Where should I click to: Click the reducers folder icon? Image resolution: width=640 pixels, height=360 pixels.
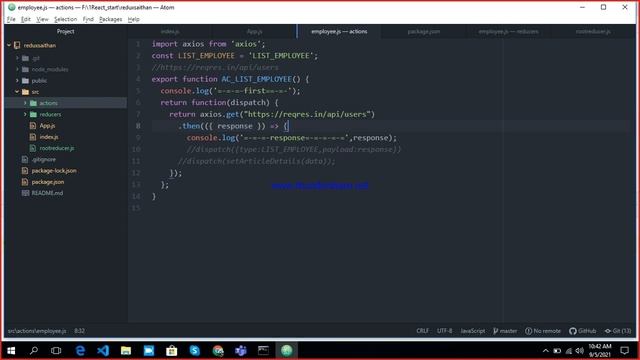(33, 114)
